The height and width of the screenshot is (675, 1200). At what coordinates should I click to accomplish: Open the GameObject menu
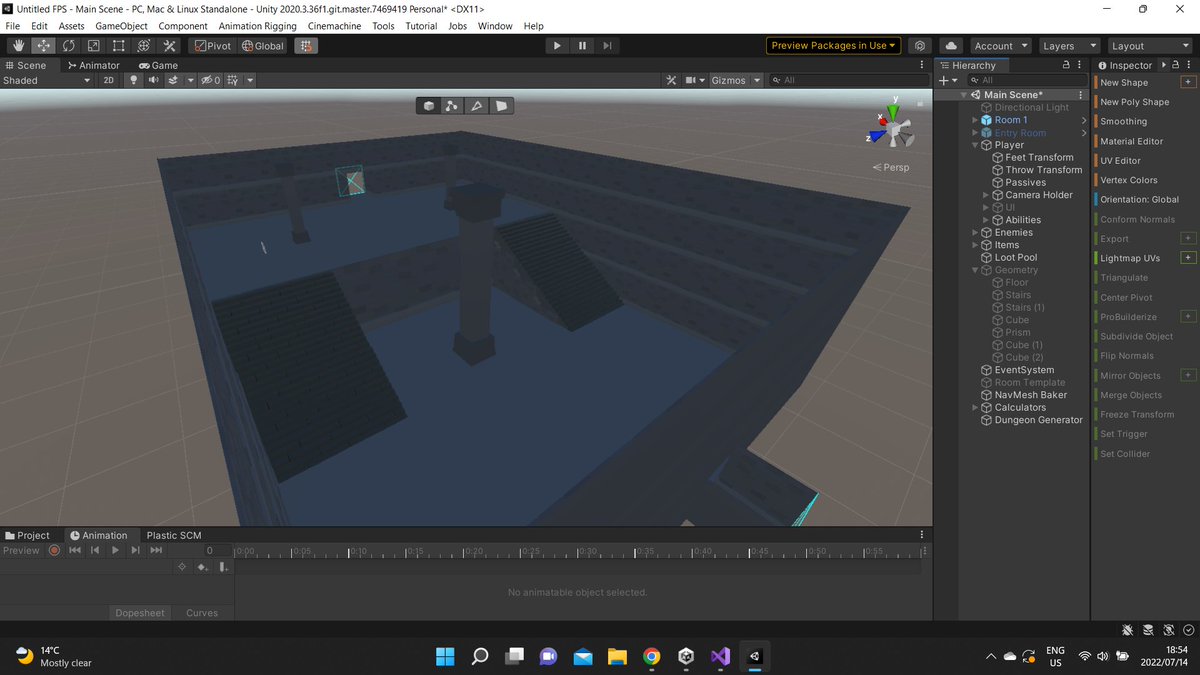point(123,26)
